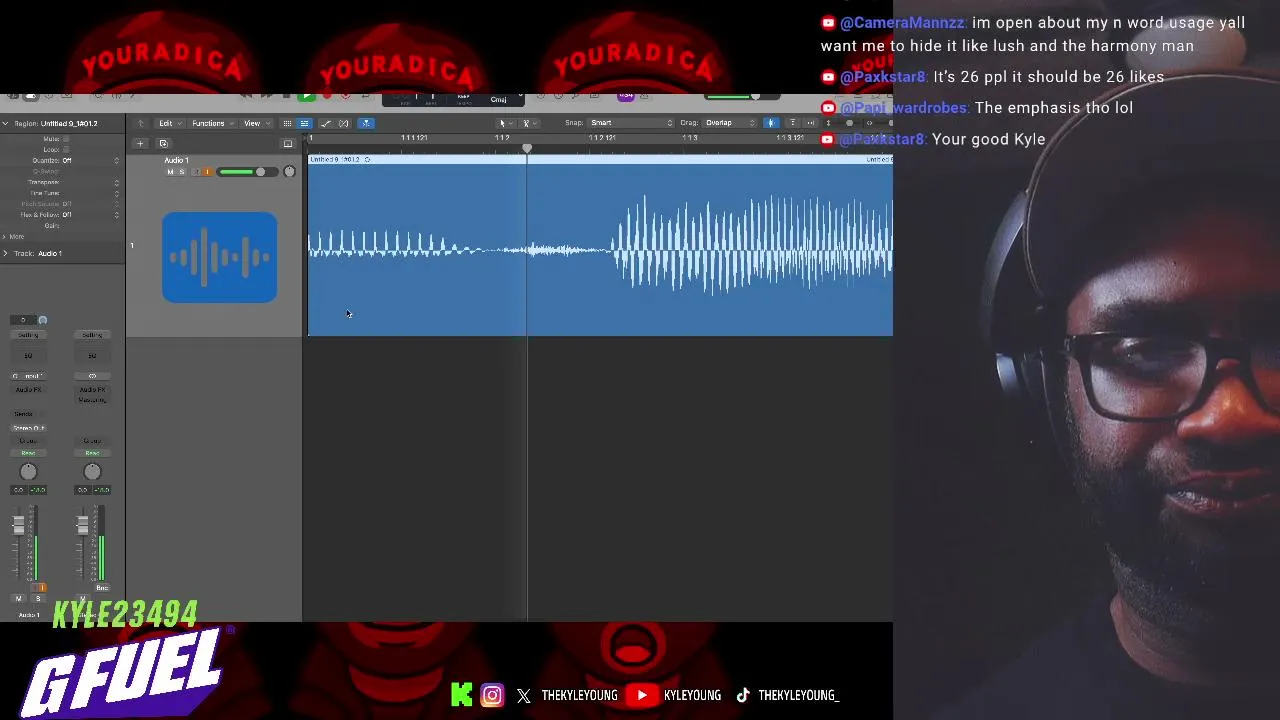
Task: Click the TikTok logo in the stream overlay
Action: [x=743, y=695]
